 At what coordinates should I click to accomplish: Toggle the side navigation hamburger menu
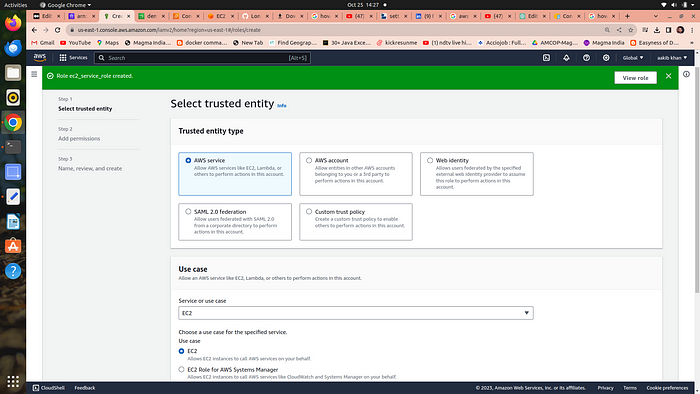(x=34, y=74)
